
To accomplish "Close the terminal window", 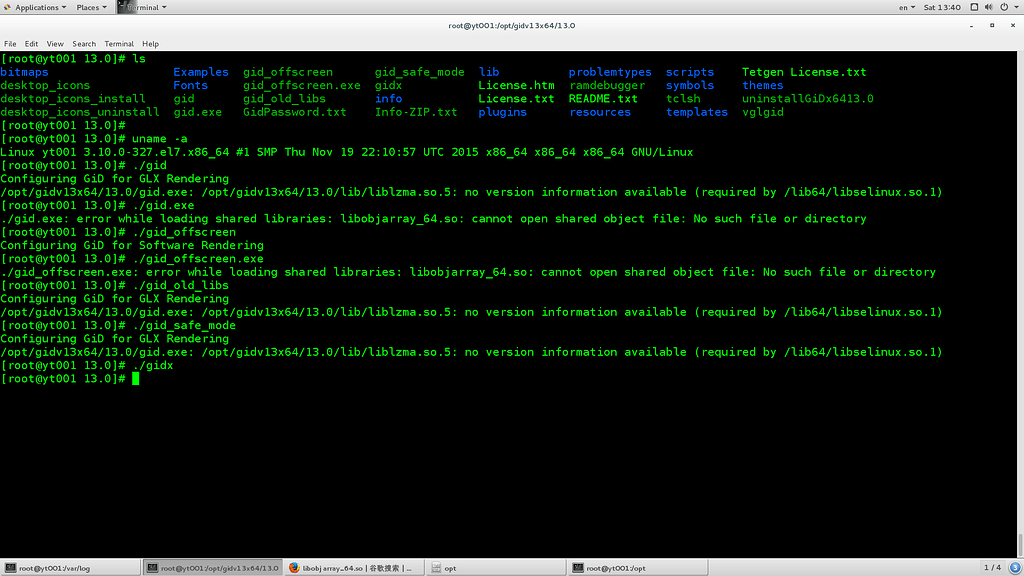I will point(1013,25).
